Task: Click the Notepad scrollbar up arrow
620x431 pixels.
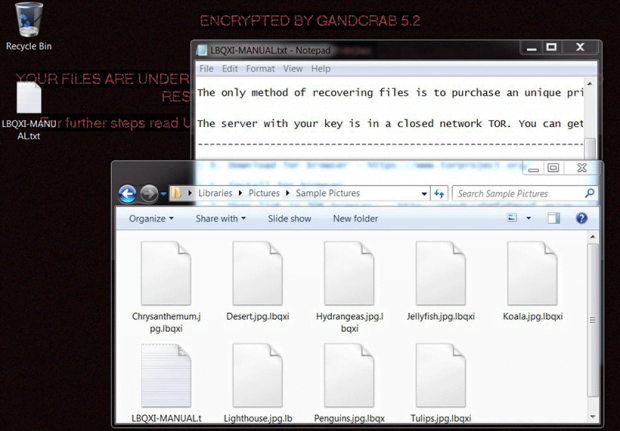Action: [x=590, y=84]
